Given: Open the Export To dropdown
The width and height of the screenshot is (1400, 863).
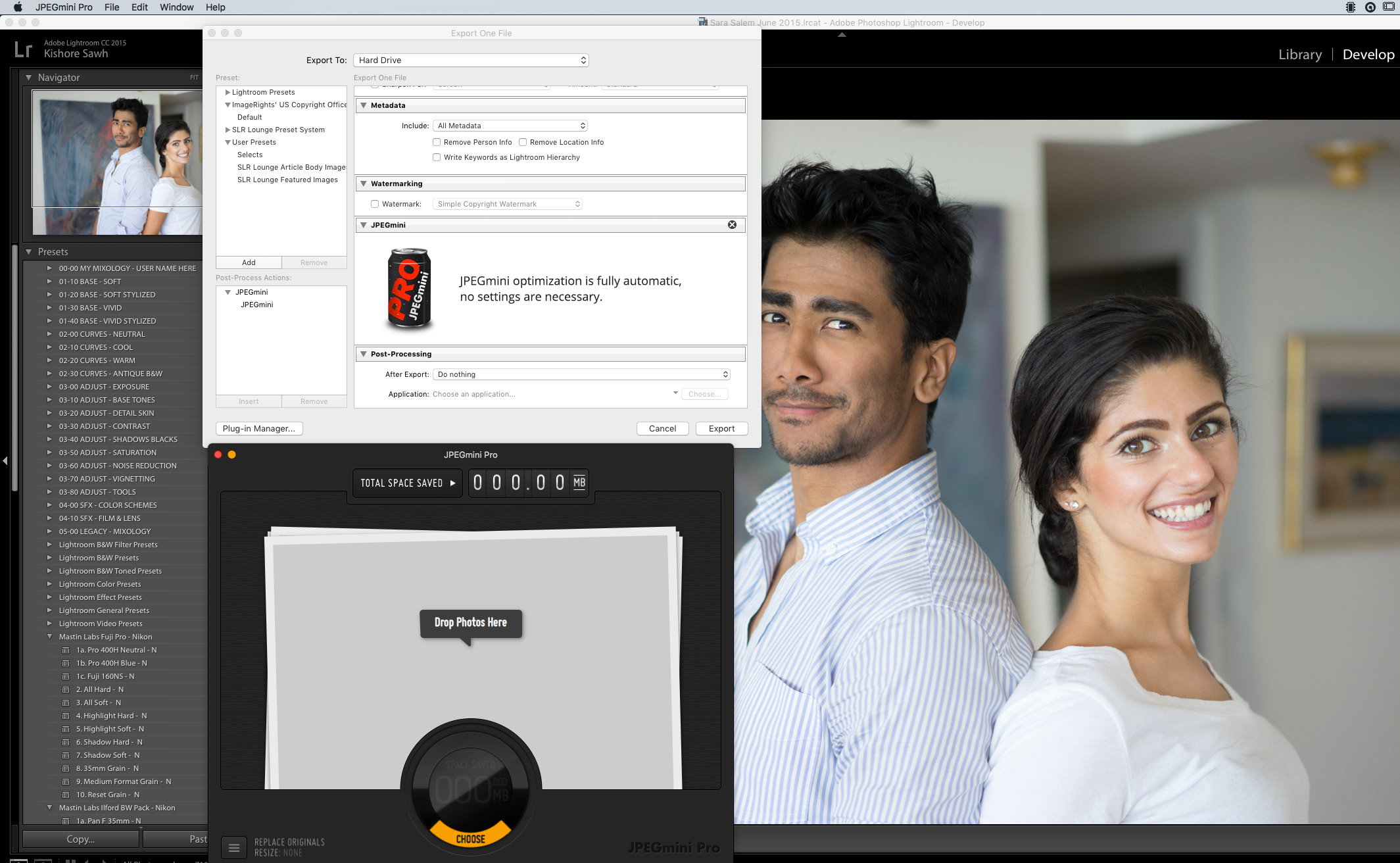Looking at the screenshot, I should tap(470, 60).
